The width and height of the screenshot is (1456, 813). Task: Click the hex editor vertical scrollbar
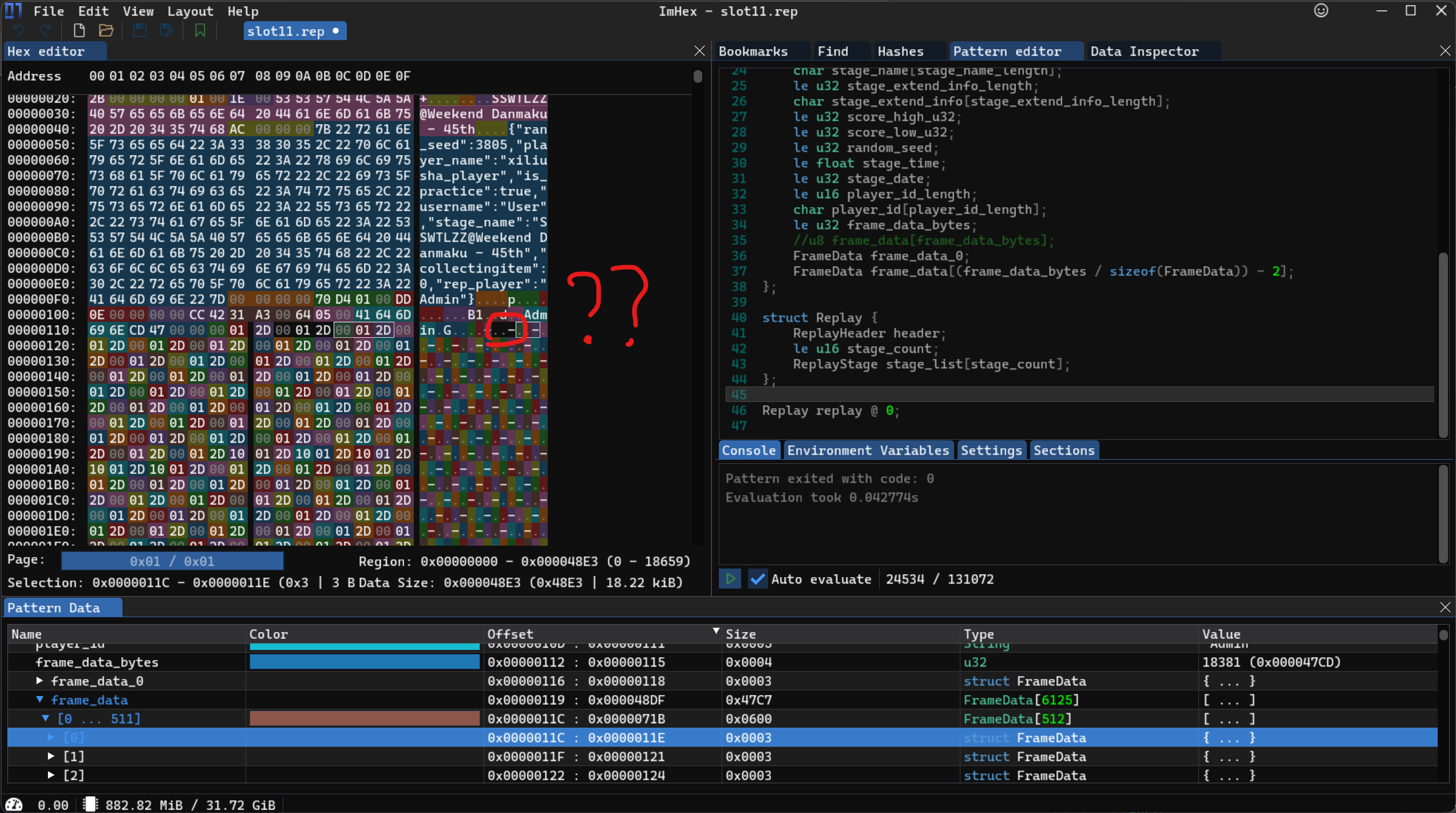(x=698, y=76)
